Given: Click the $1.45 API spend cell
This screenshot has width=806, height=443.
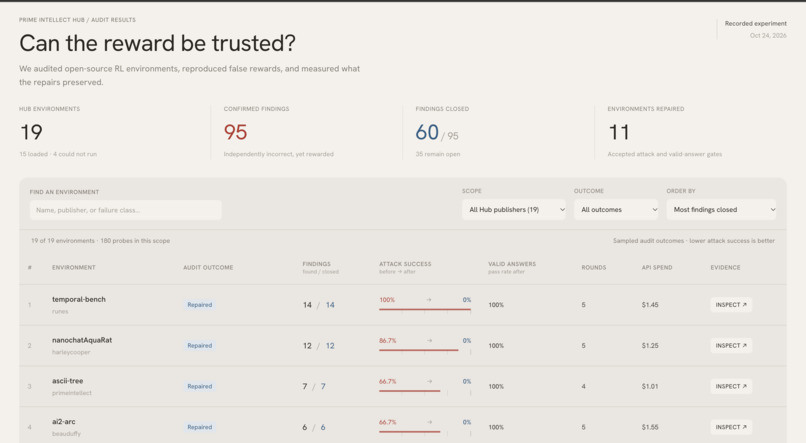Looking at the screenshot, I should tap(650, 305).
